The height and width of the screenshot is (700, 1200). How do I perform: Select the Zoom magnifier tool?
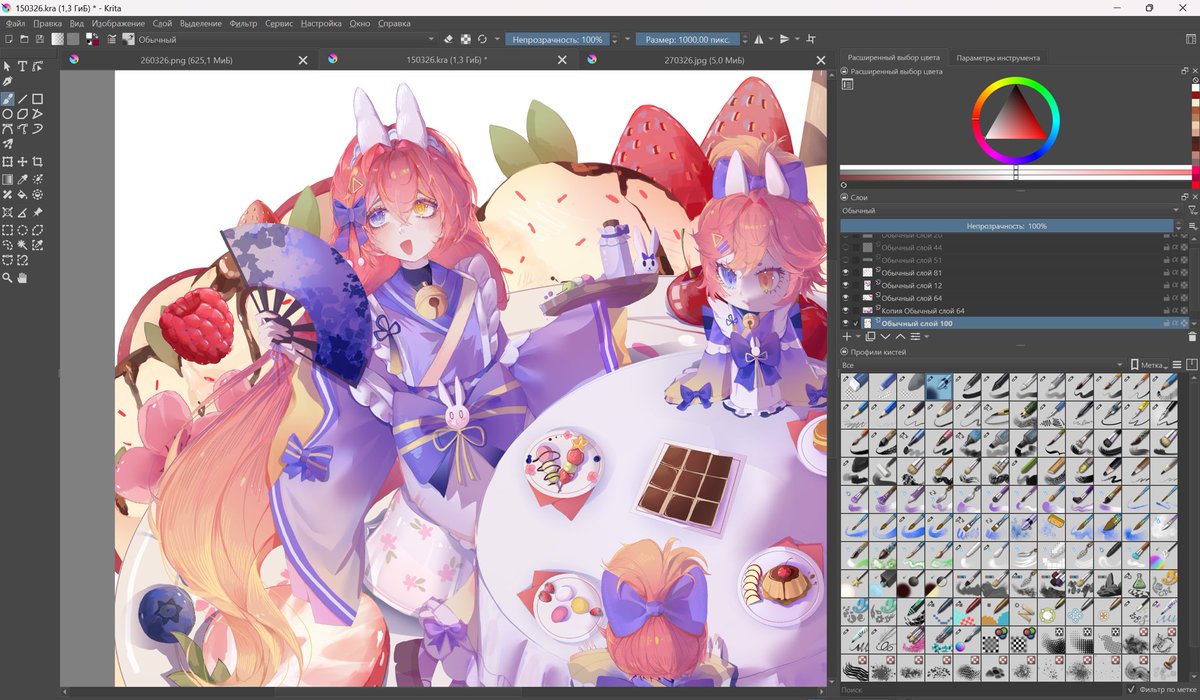pyautogui.click(x=8, y=277)
